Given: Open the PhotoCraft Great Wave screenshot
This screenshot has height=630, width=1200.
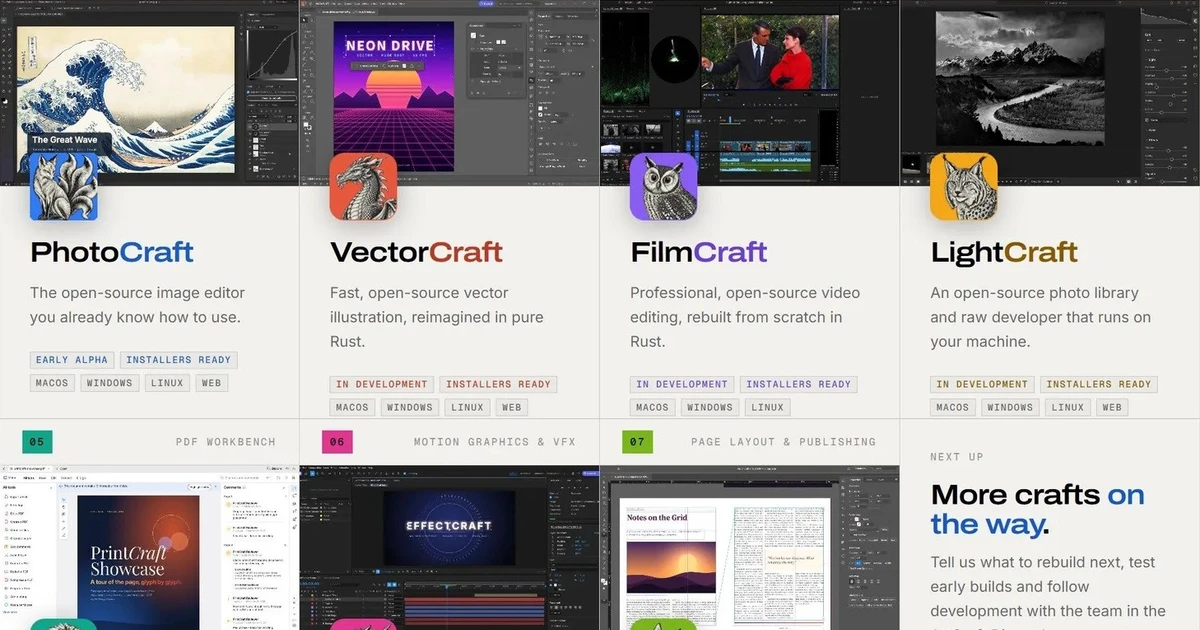Looking at the screenshot, I should coord(150,92).
